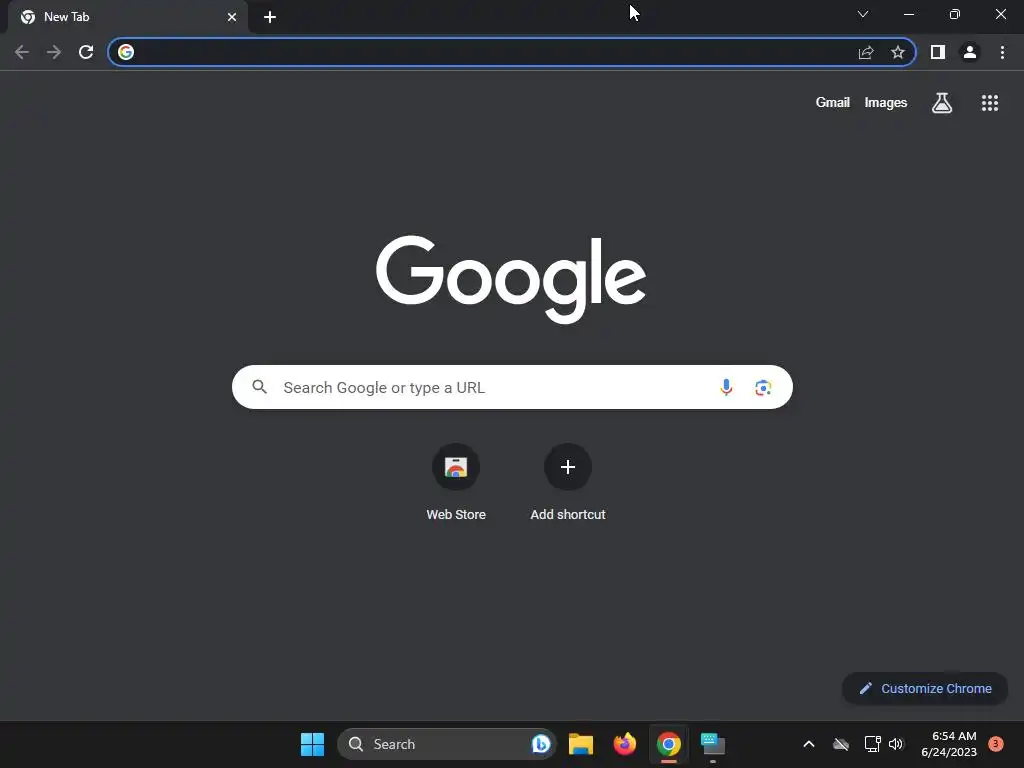1024x768 pixels.
Task: Open the notification center badge
Action: [995, 744]
